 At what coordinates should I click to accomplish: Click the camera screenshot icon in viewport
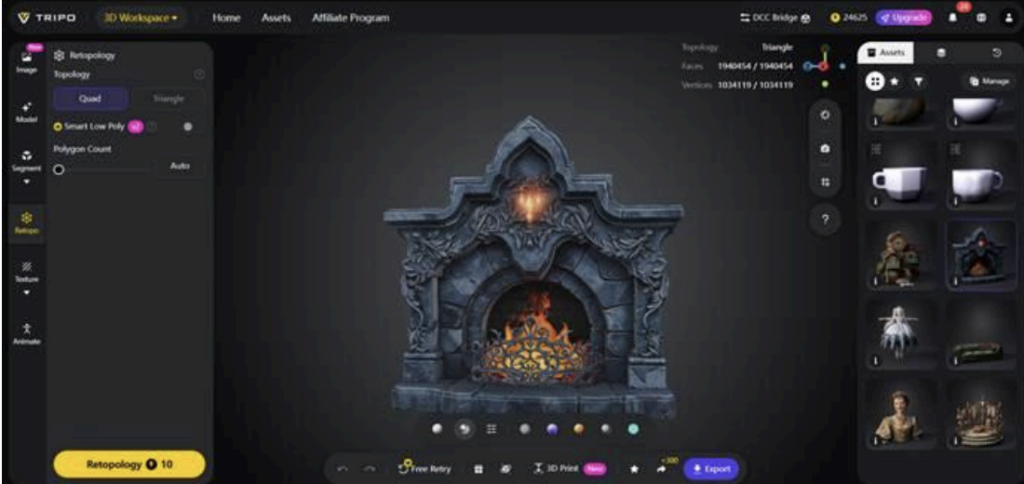coord(825,149)
